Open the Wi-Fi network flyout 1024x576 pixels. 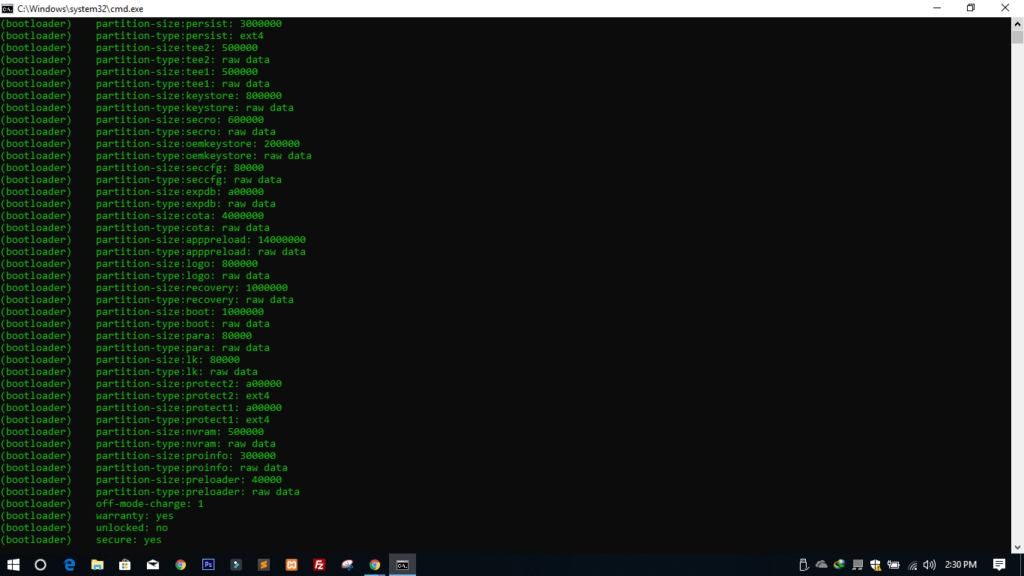pyautogui.click(x=912, y=565)
